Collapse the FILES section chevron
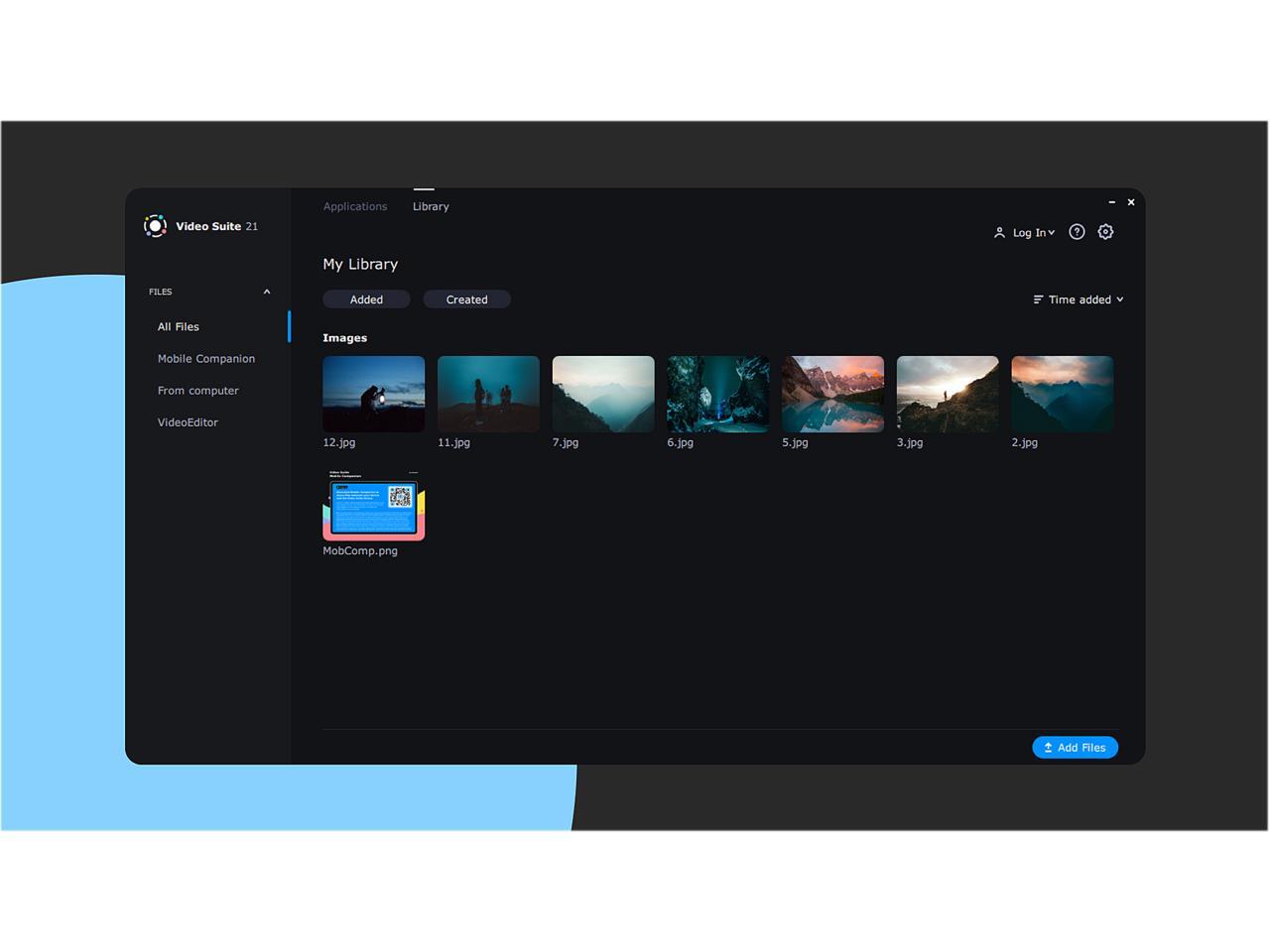The height and width of the screenshot is (952, 1270). click(267, 292)
